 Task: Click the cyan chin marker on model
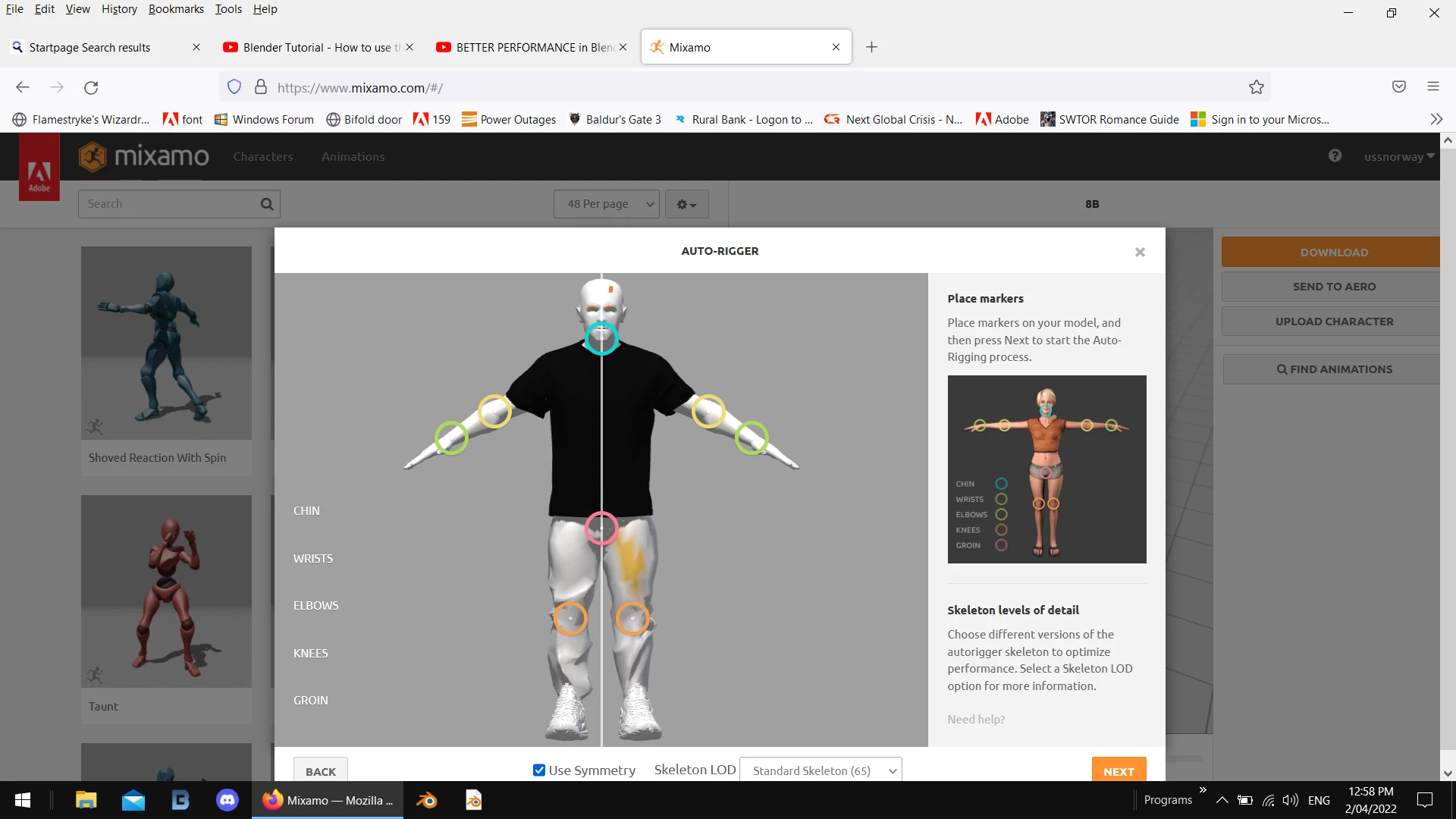[x=601, y=337]
